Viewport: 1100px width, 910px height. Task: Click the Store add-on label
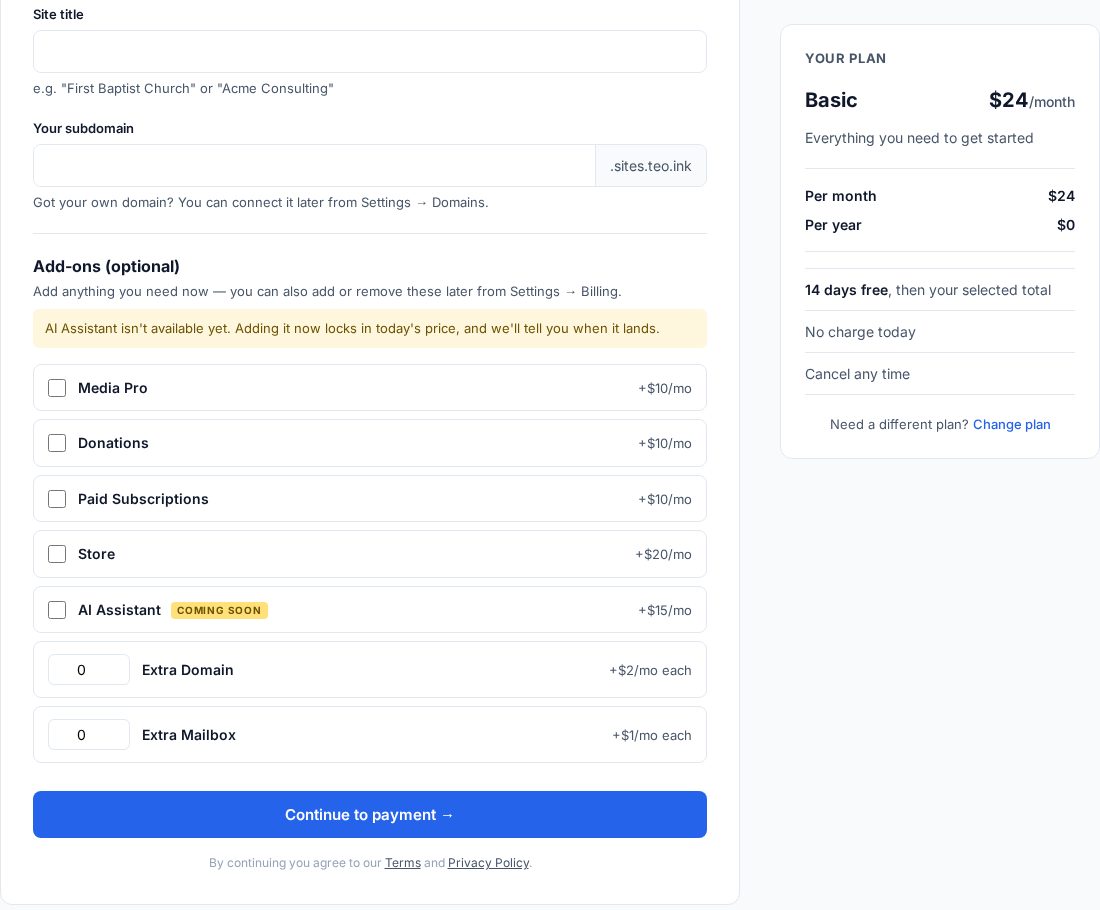tap(96, 554)
